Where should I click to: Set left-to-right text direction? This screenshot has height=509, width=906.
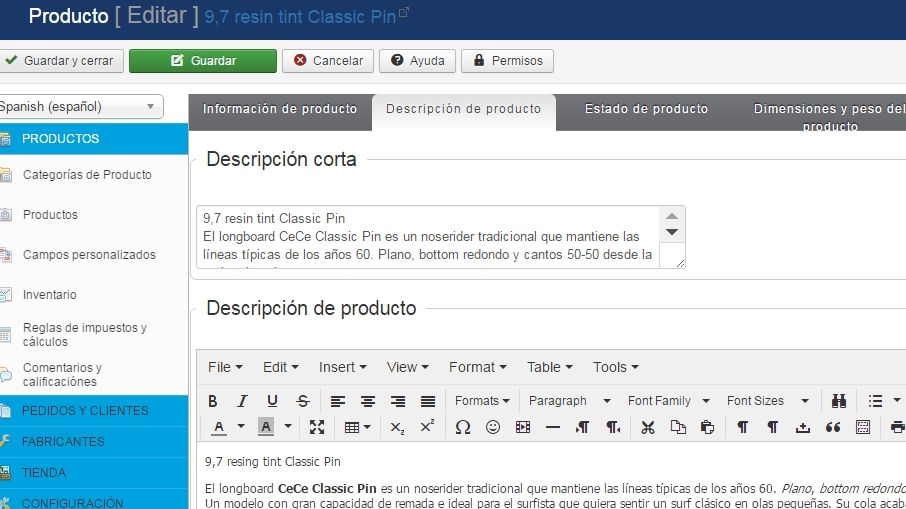pos(582,428)
